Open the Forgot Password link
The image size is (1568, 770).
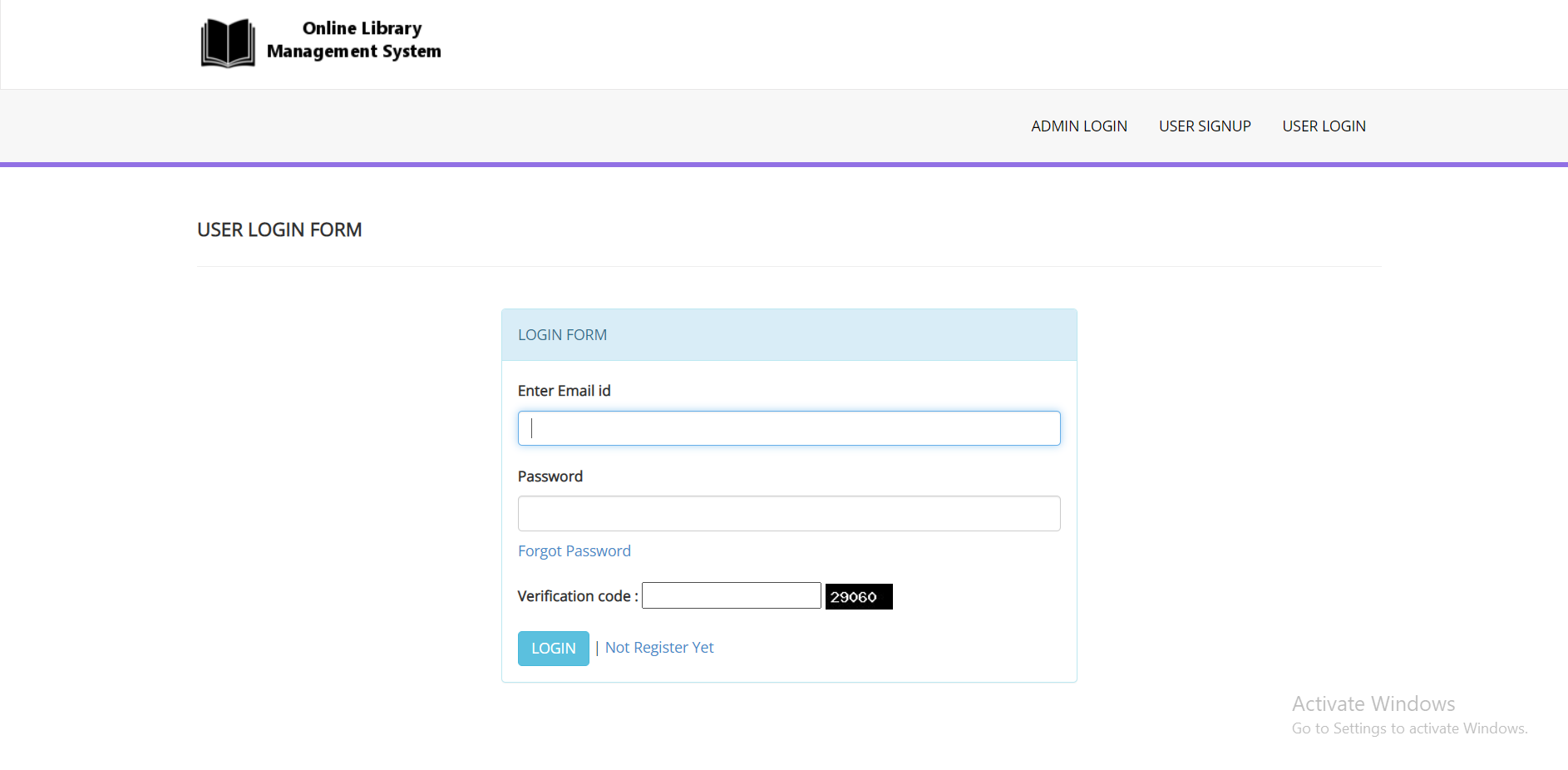(574, 550)
